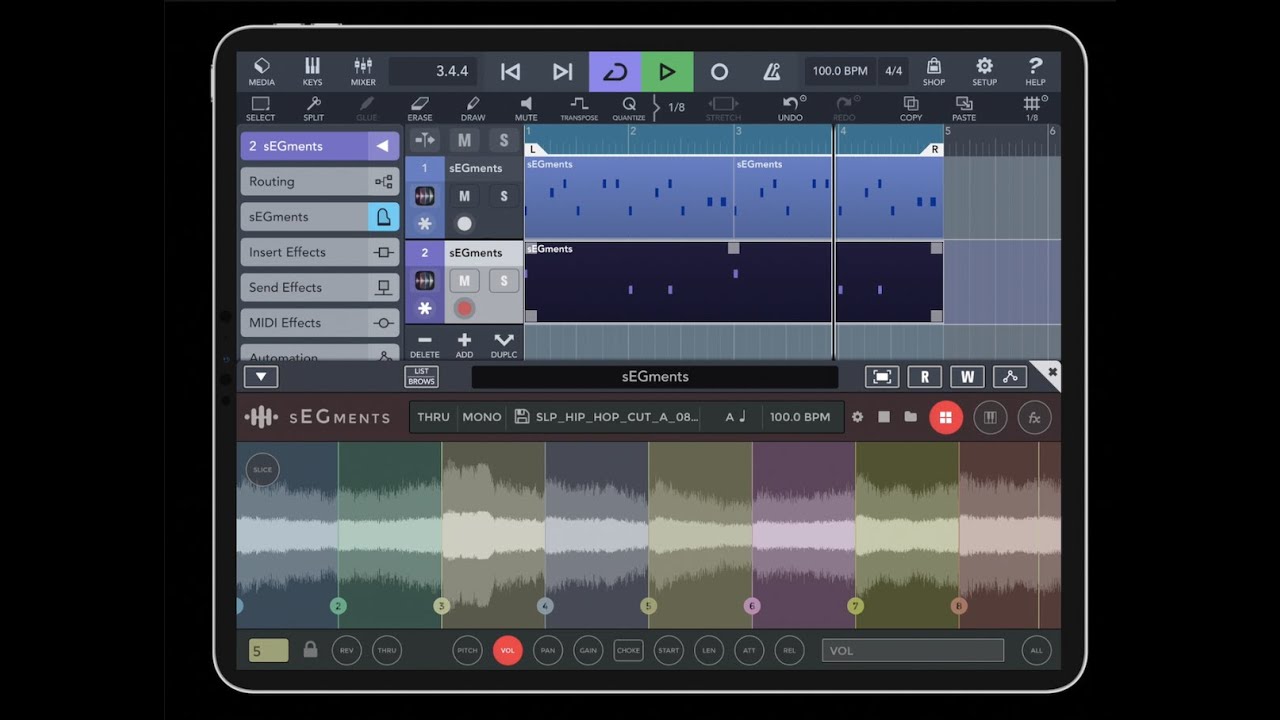Undo the last action

[790, 108]
